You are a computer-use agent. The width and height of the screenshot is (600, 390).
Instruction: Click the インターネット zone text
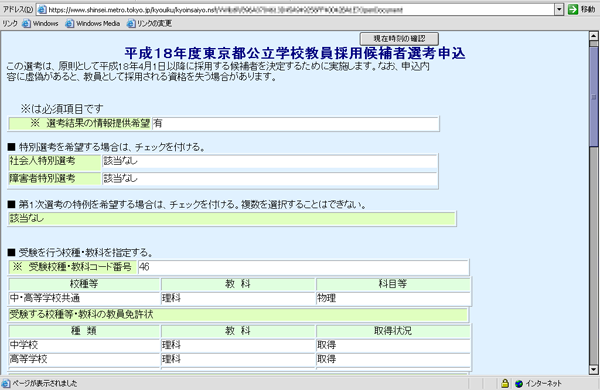(x=543, y=383)
